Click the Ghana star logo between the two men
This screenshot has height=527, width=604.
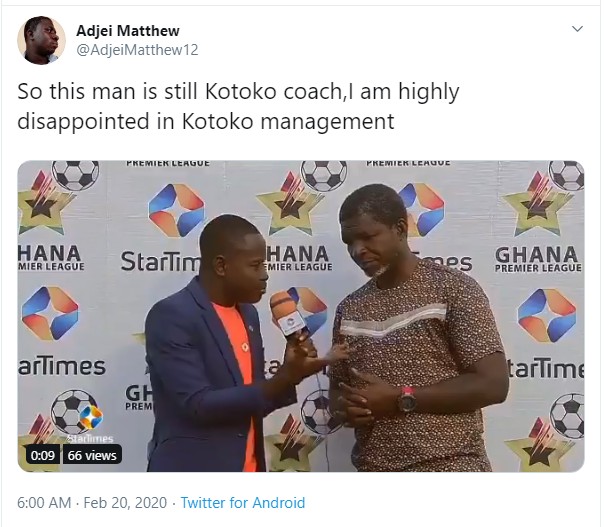tap(291, 204)
